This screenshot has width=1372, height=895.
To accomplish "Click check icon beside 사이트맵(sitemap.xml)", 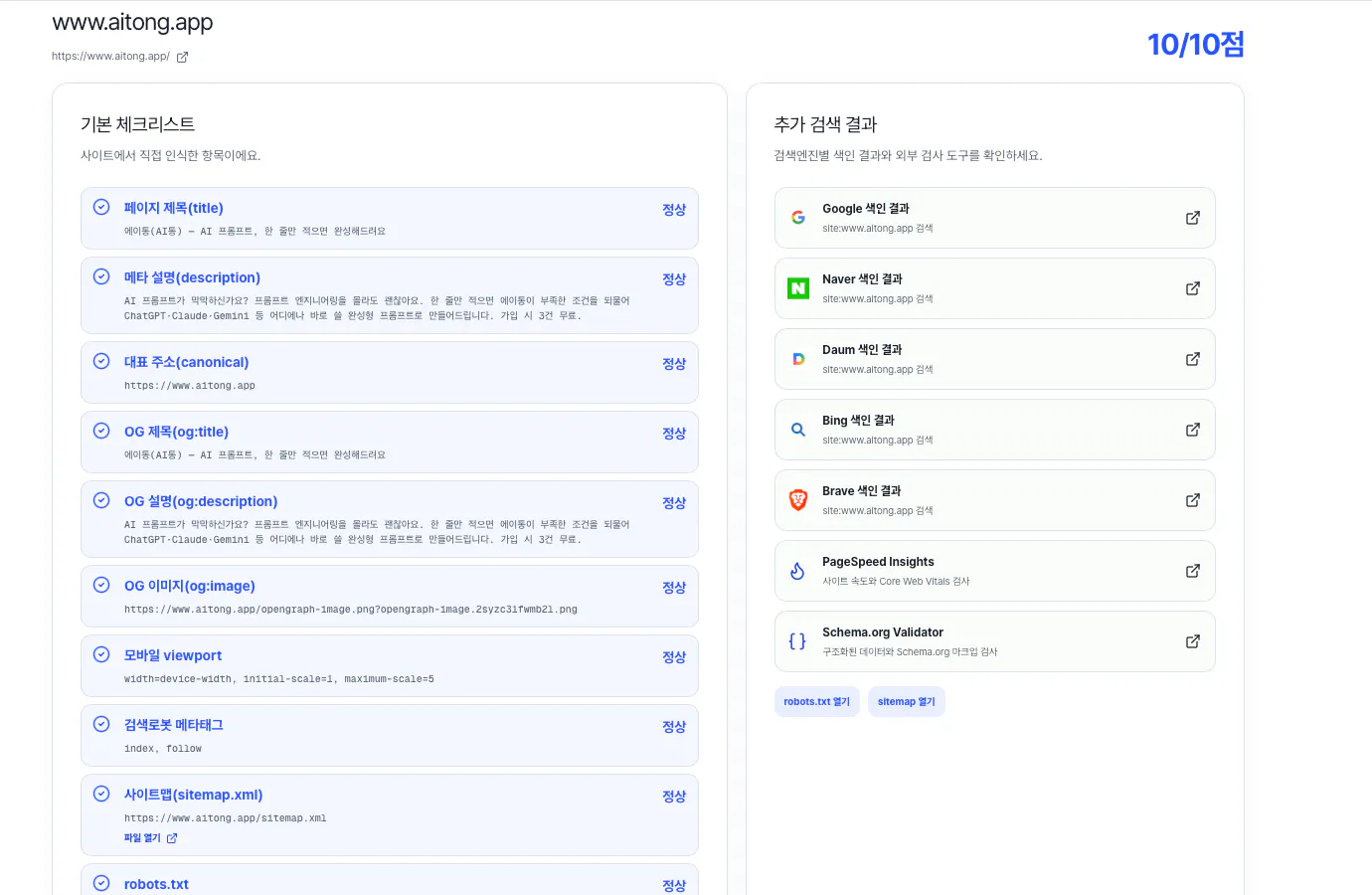I will coord(101,794).
